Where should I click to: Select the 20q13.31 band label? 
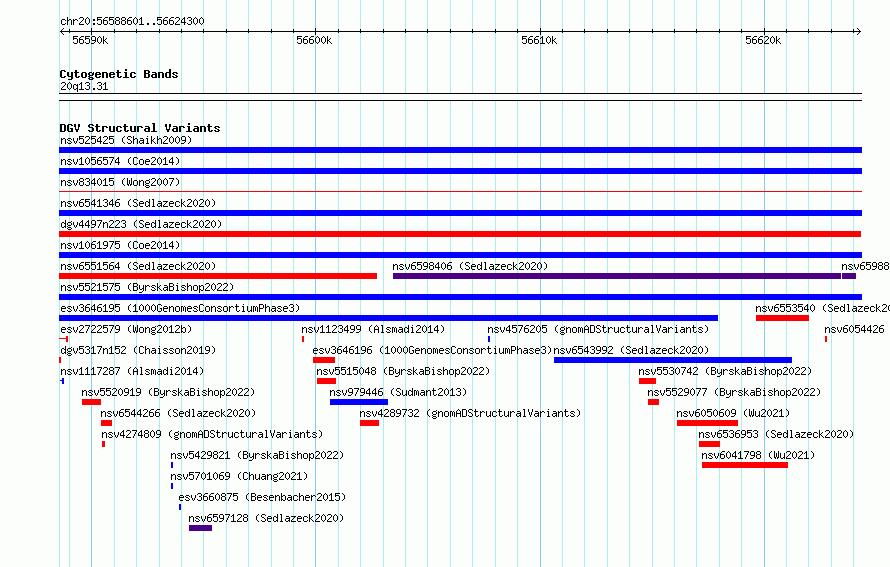pyautogui.click(x=84, y=86)
